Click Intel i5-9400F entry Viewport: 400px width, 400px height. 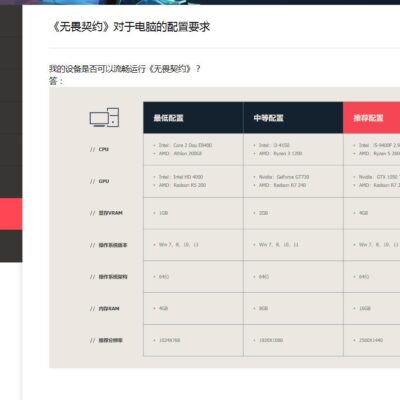(379, 145)
